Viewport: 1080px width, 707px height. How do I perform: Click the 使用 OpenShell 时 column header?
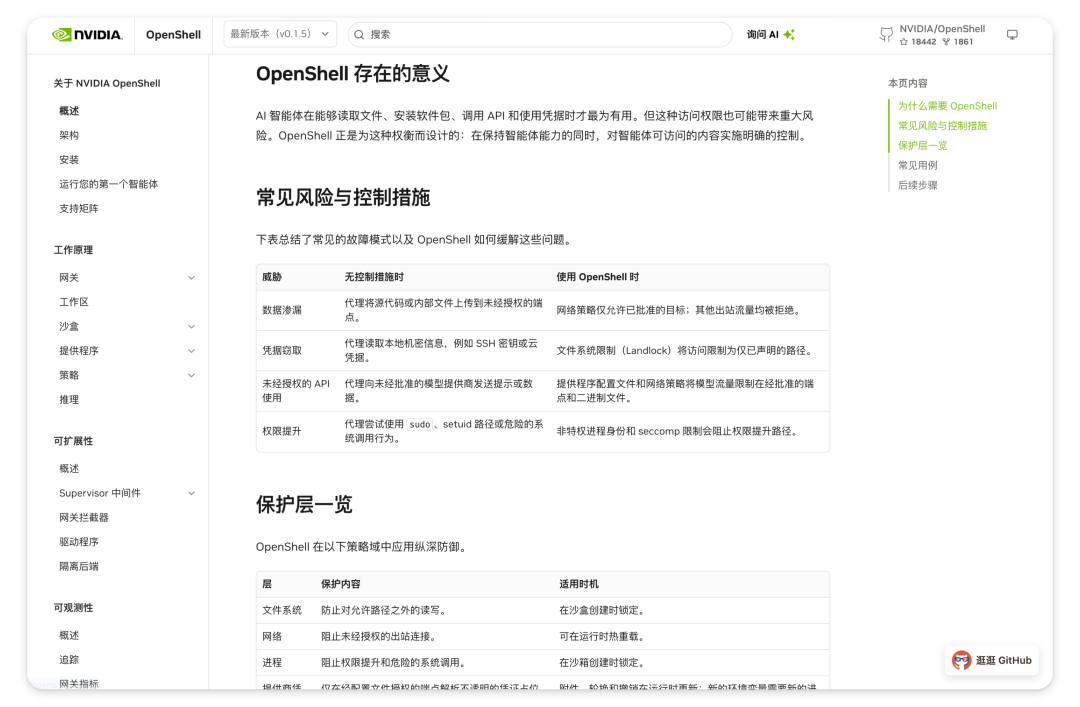coord(597,277)
